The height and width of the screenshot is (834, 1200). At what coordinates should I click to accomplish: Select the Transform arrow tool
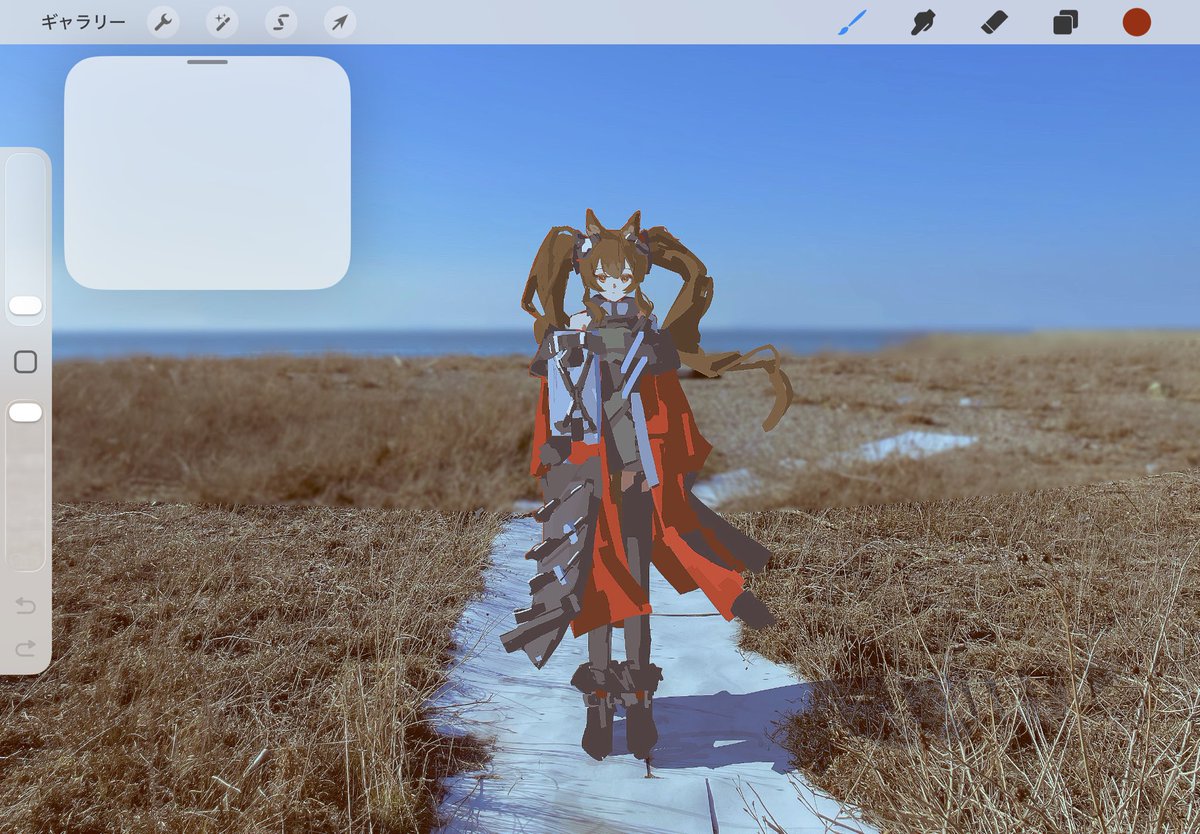[340, 22]
